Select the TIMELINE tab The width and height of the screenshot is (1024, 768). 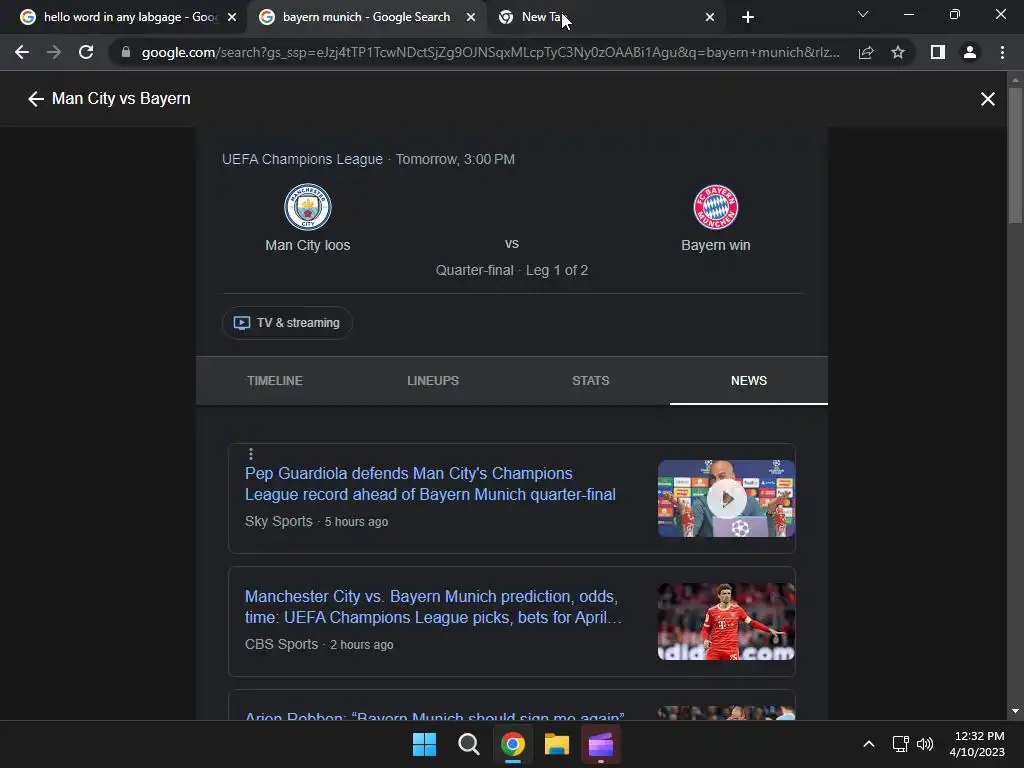(275, 381)
